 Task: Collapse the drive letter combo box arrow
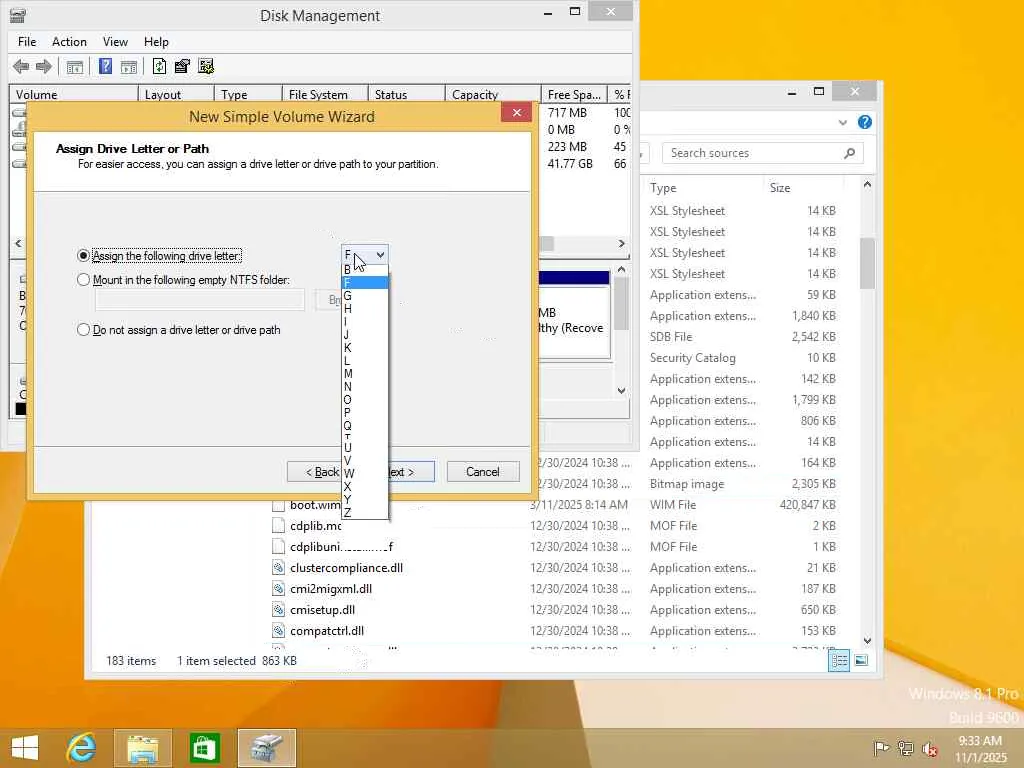click(x=380, y=255)
